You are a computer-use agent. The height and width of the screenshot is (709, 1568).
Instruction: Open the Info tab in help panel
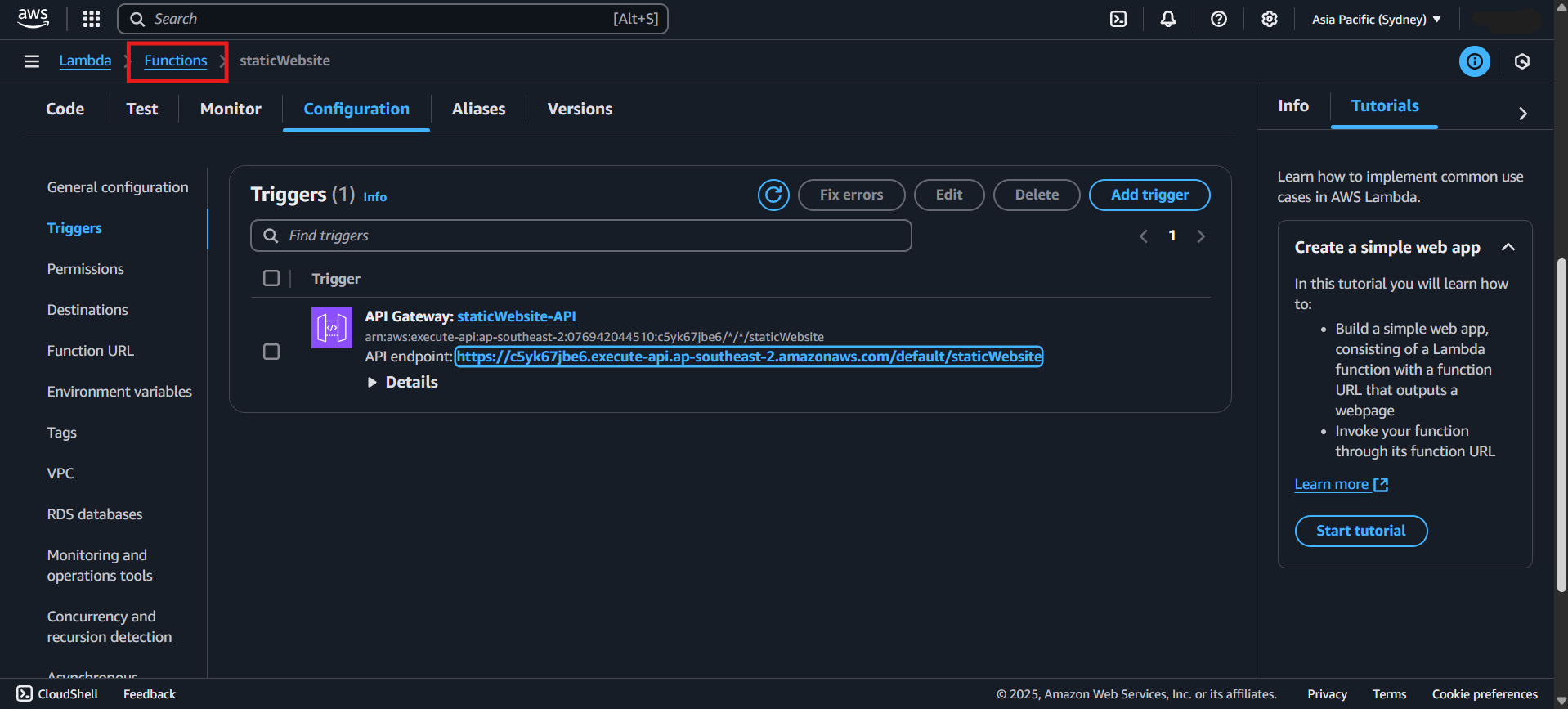click(1293, 105)
